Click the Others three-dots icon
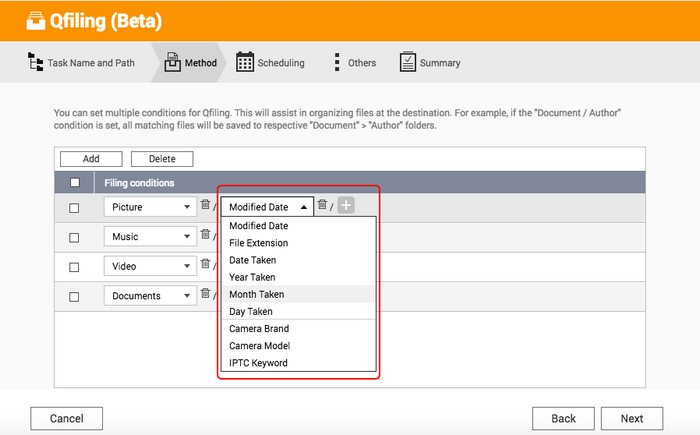700x435 pixels. (x=337, y=62)
